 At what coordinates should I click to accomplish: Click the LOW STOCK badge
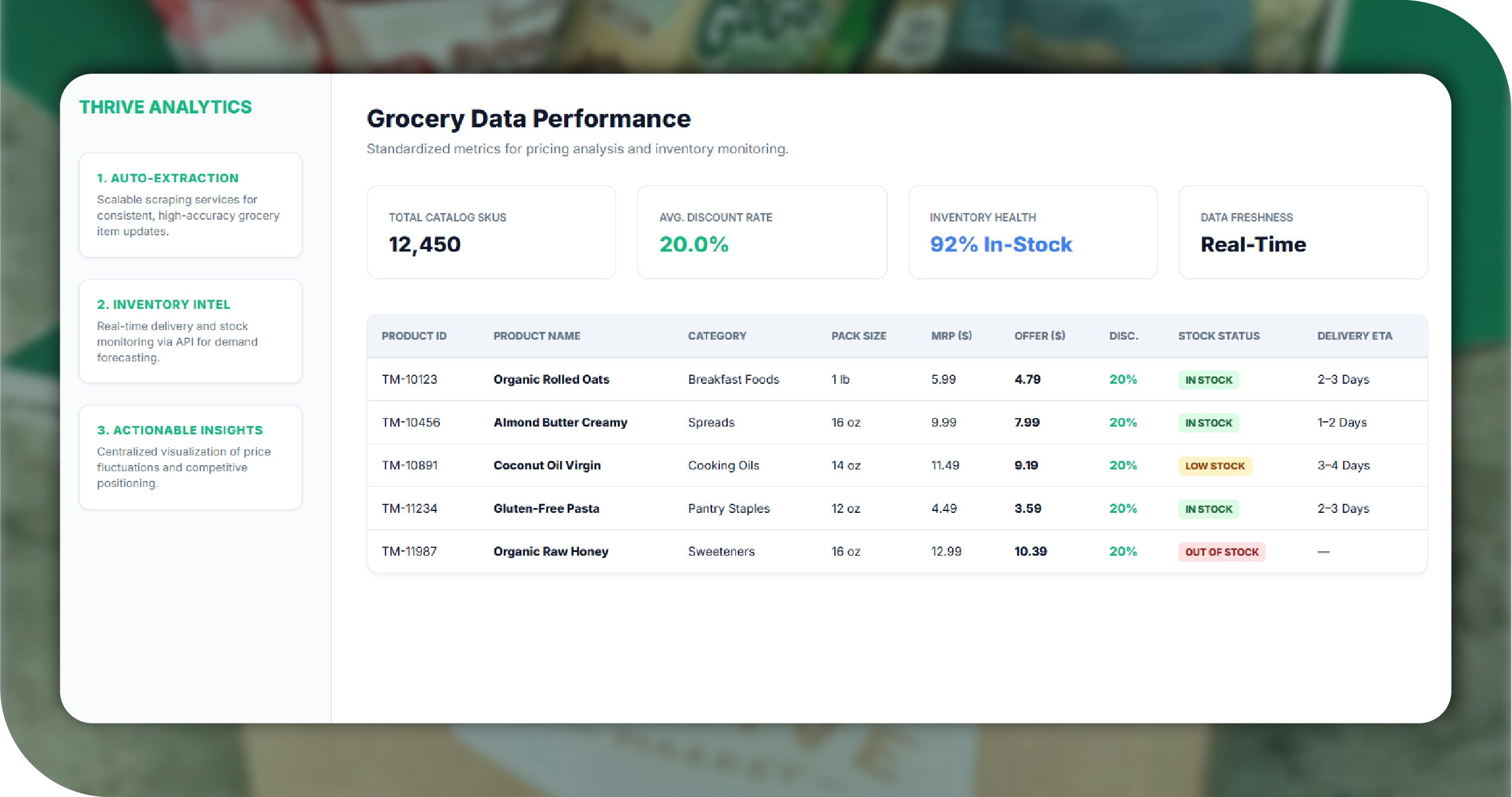pos(1215,466)
